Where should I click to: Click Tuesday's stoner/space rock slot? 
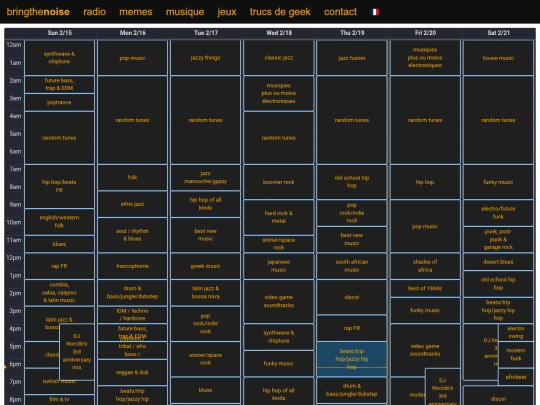[205, 359]
